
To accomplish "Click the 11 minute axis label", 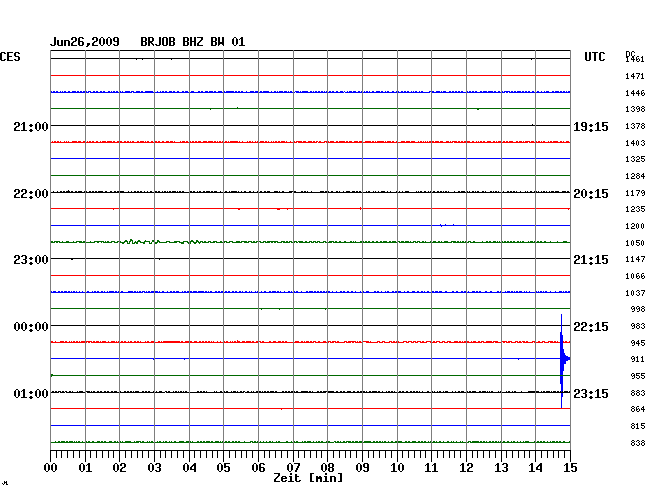I will 431,468.
